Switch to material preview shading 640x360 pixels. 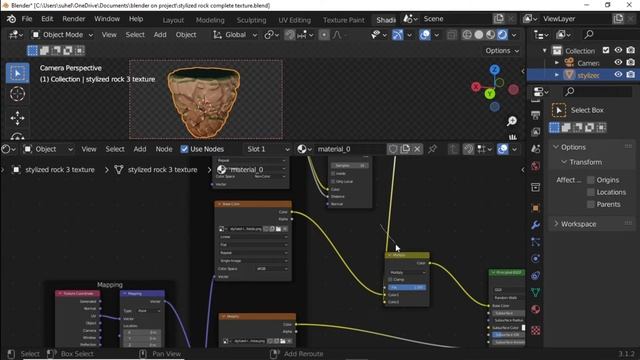click(x=491, y=35)
